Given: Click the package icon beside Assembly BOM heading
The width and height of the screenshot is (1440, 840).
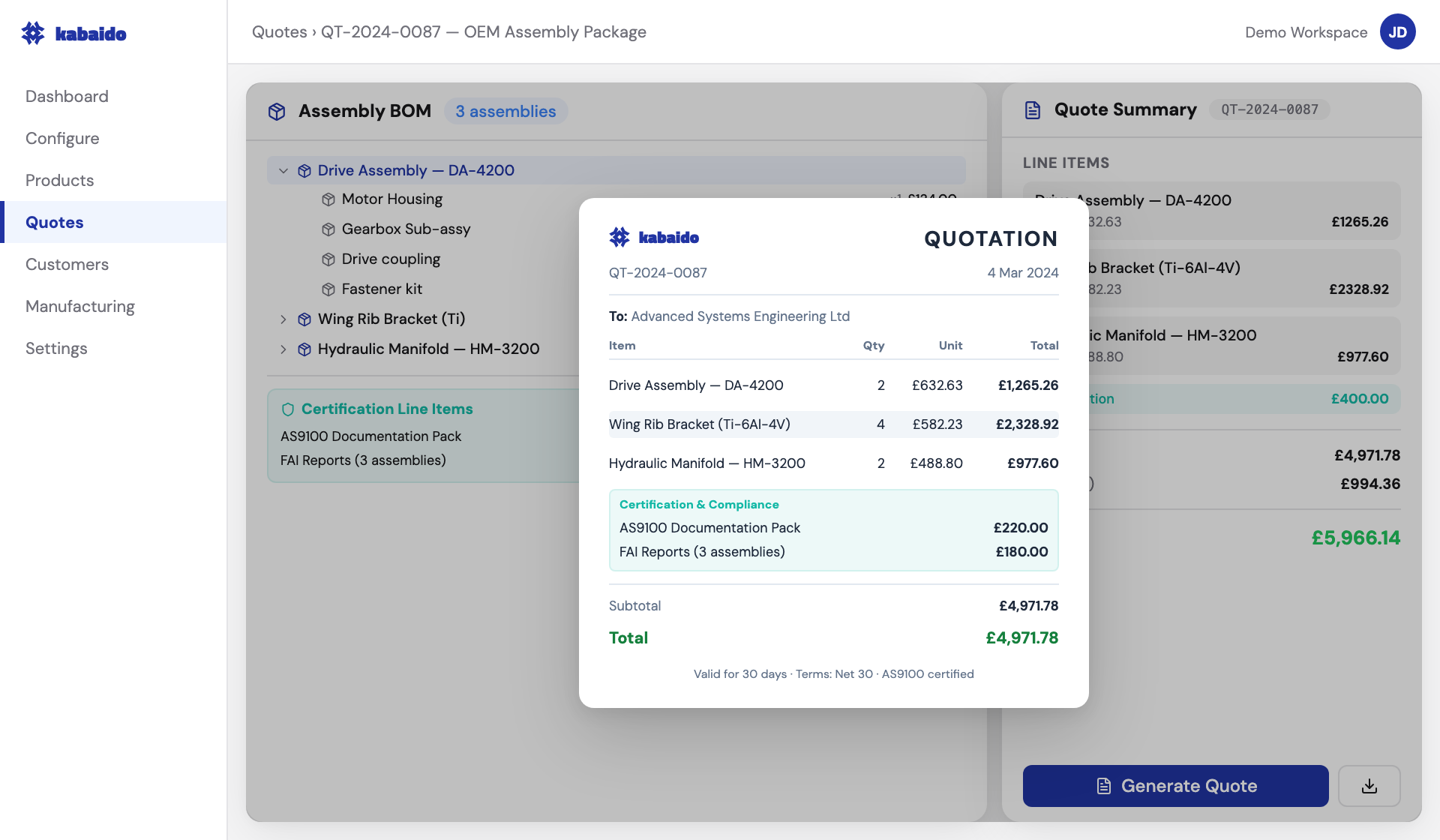Looking at the screenshot, I should point(277,111).
